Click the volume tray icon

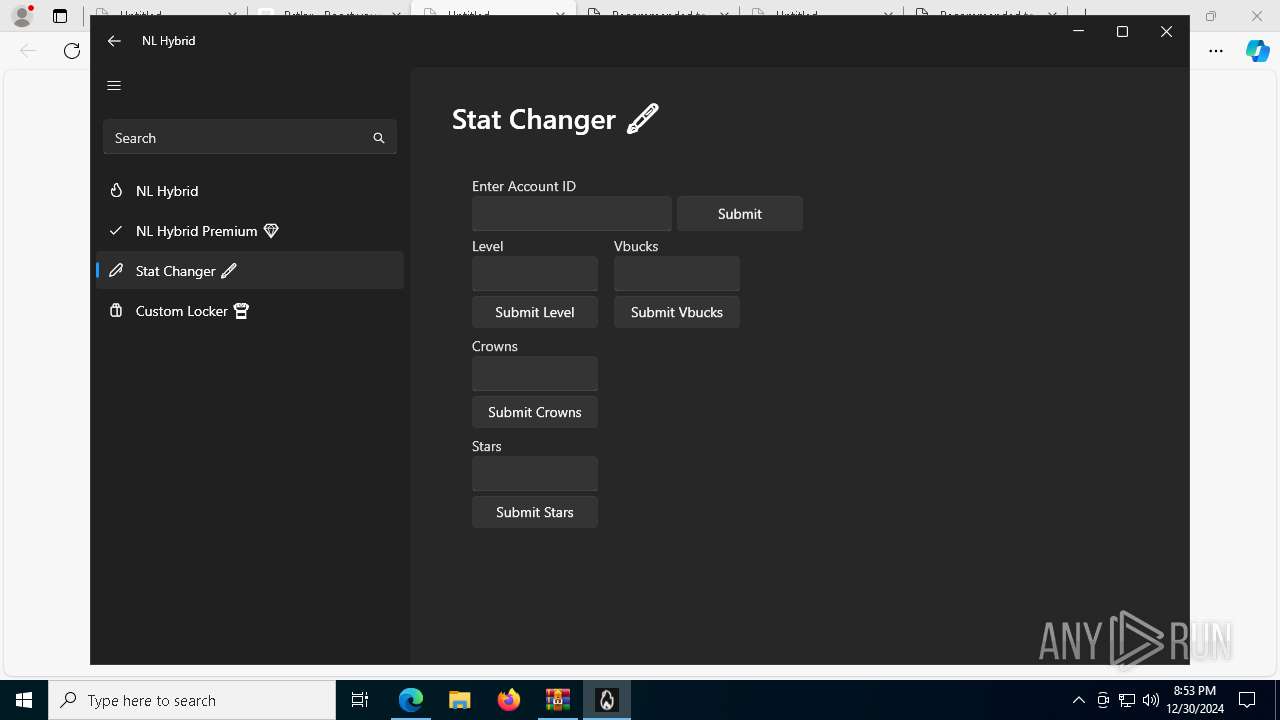tap(1150, 700)
